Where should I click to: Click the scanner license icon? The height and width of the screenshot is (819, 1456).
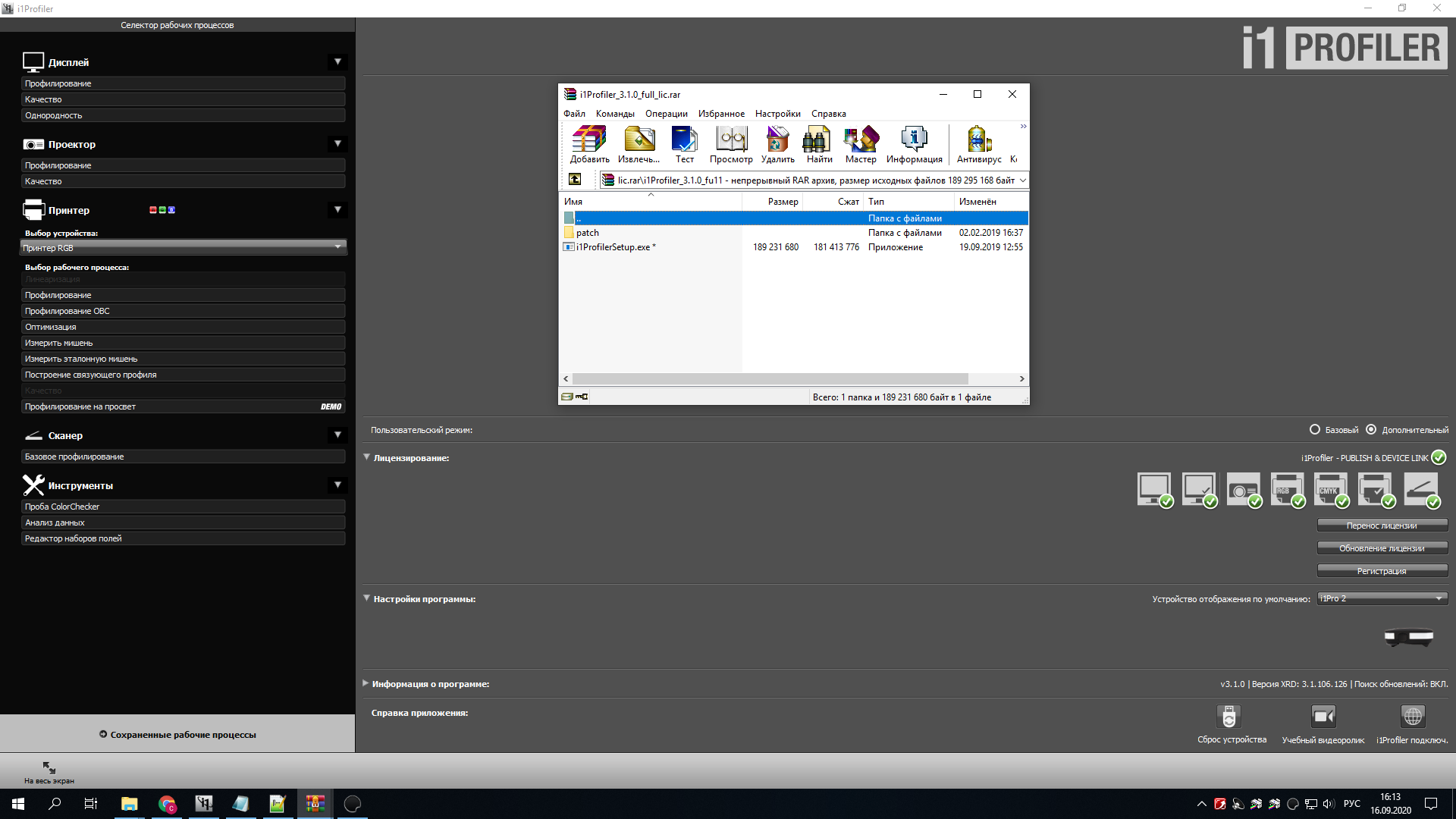click(x=1422, y=490)
